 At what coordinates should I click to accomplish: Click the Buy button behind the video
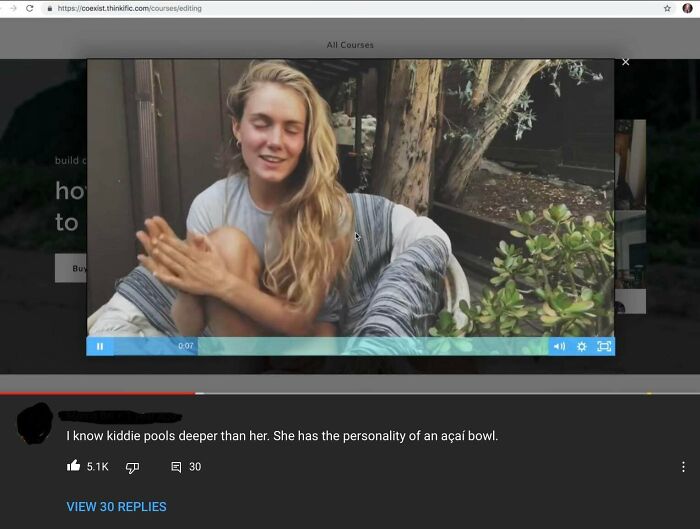[71, 268]
